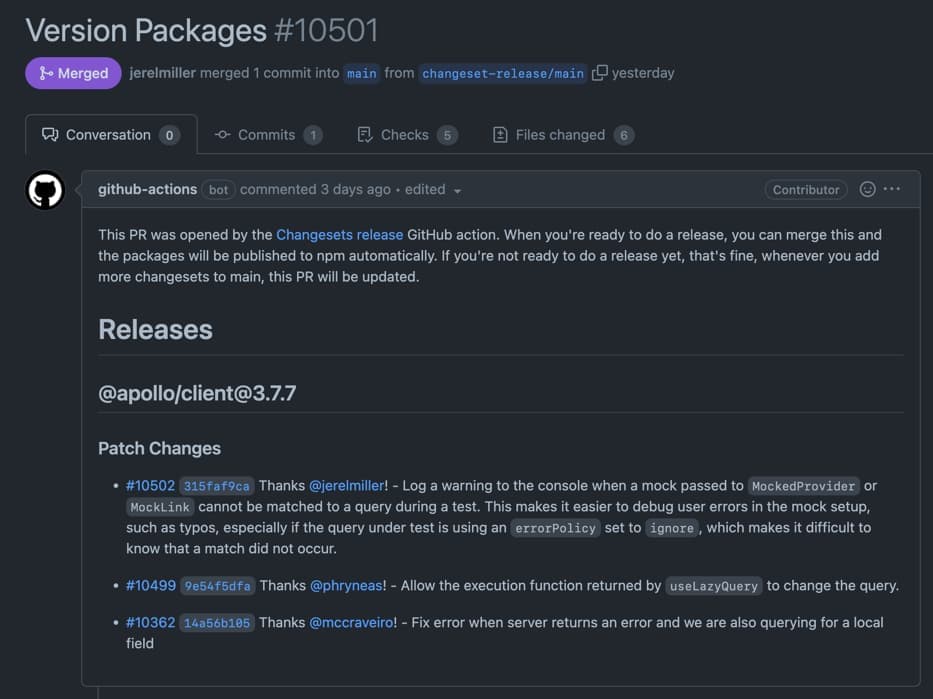The height and width of the screenshot is (699, 933).
Task: Click the errorPolicy code snippet
Action: tap(555, 528)
